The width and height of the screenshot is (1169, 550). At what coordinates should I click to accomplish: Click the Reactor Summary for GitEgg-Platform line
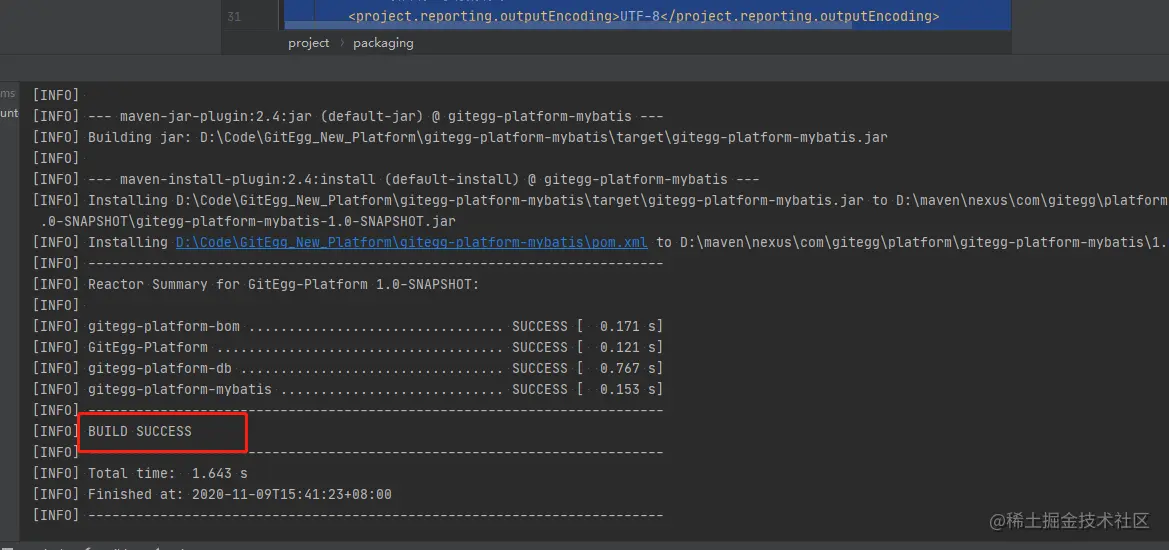point(284,284)
